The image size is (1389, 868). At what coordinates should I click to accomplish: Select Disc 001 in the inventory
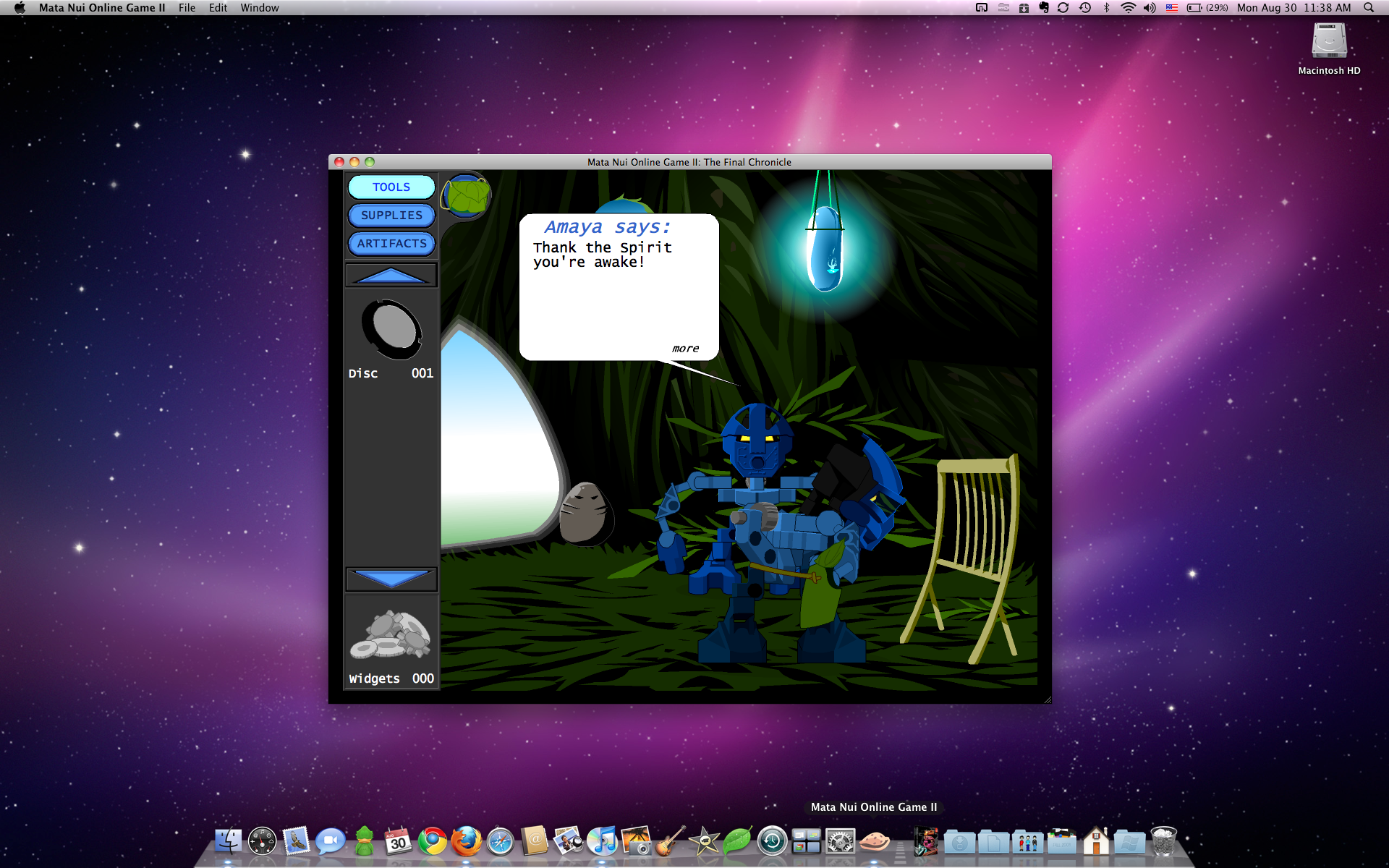click(391, 331)
